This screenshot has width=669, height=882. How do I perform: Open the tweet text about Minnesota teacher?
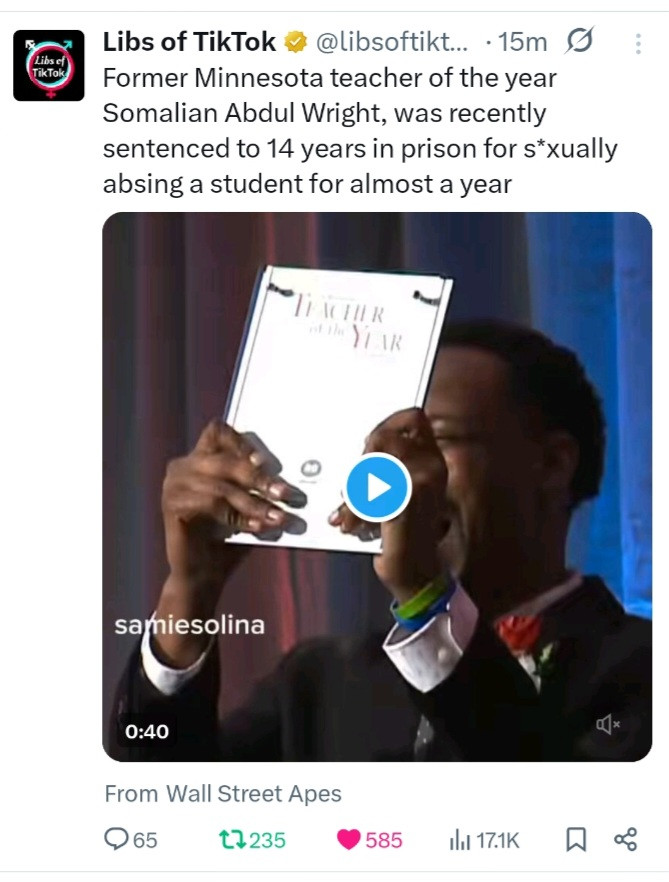(360, 131)
